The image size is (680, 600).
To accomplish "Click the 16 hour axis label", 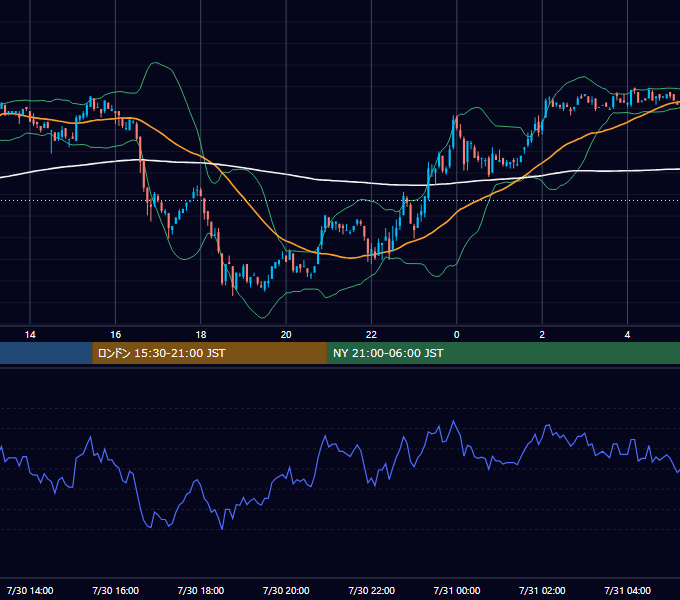I will tap(115, 335).
